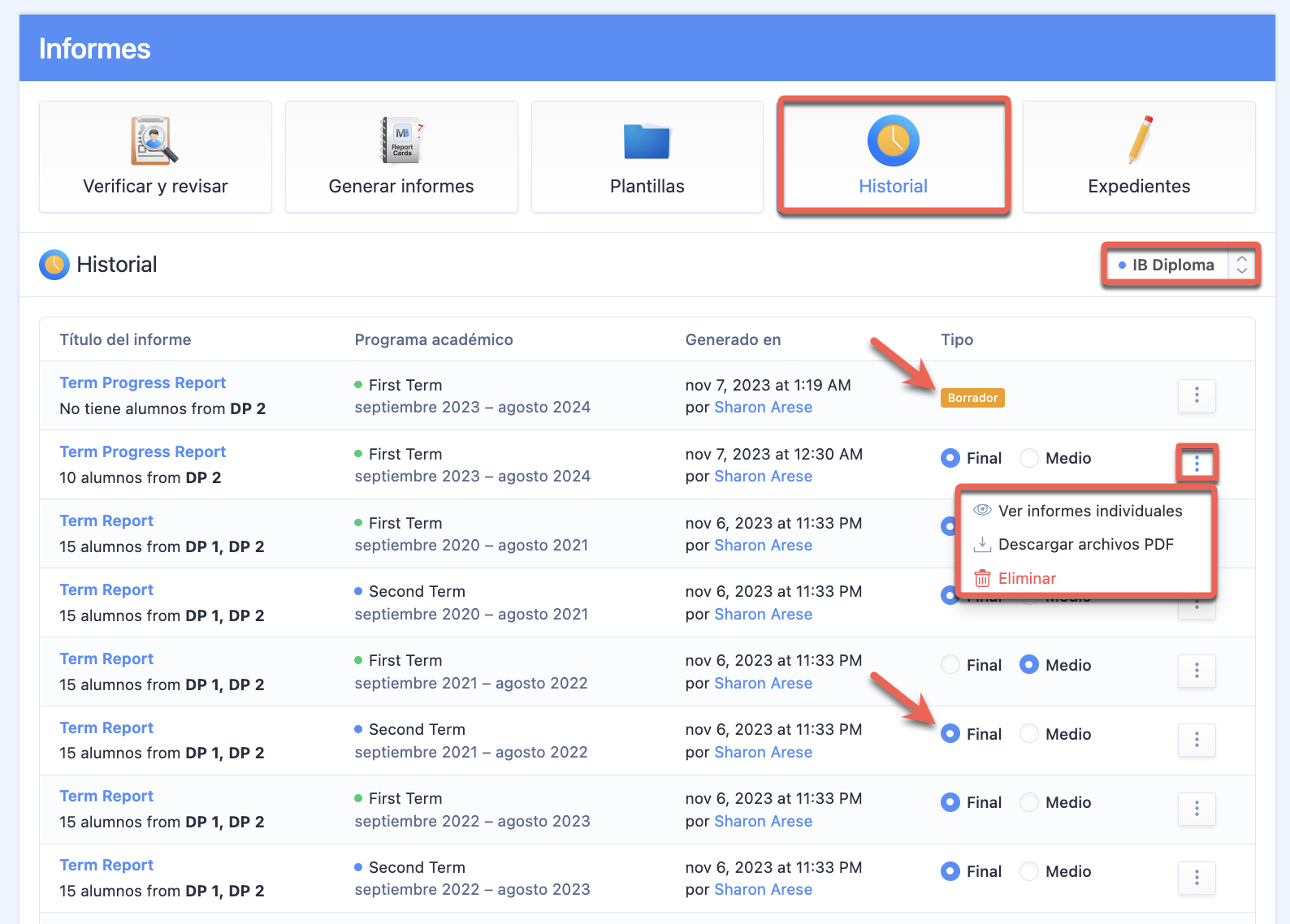The height and width of the screenshot is (924, 1290).
Task: Select Final for First Term 2021–2022 report
Action: pos(950,665)
